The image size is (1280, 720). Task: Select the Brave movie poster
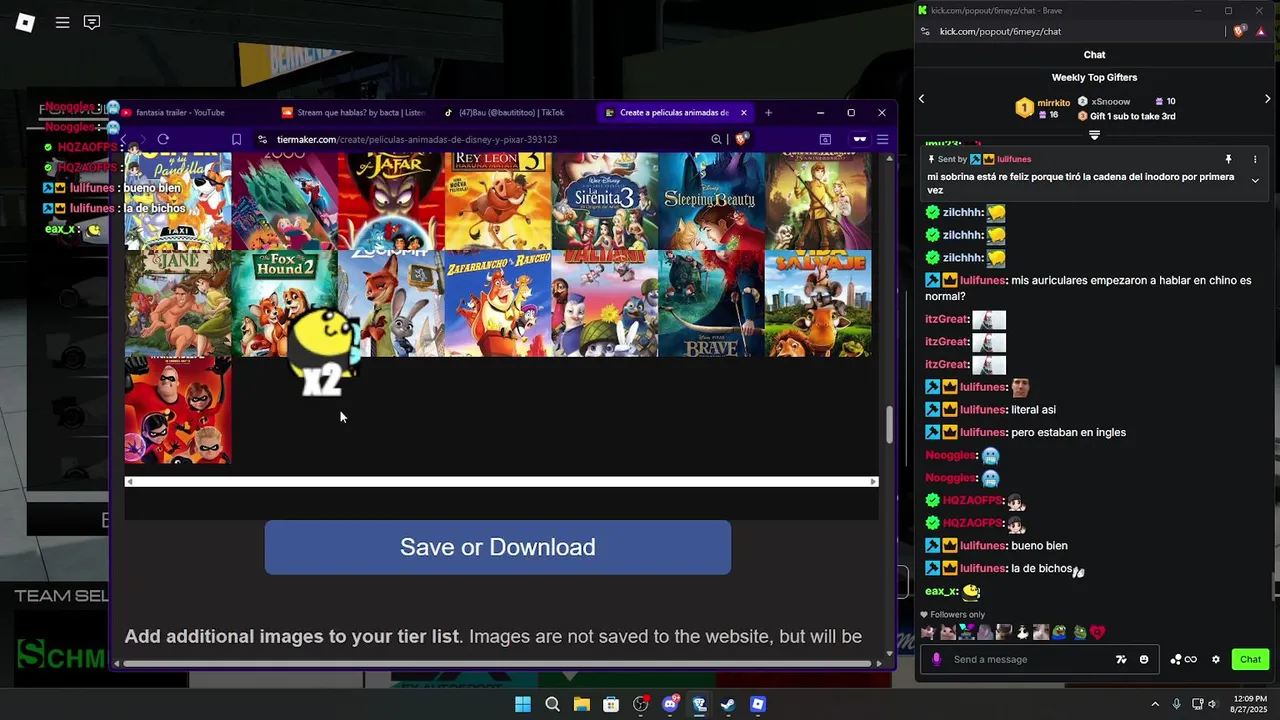pyautogui.click(x=711, y=304)
